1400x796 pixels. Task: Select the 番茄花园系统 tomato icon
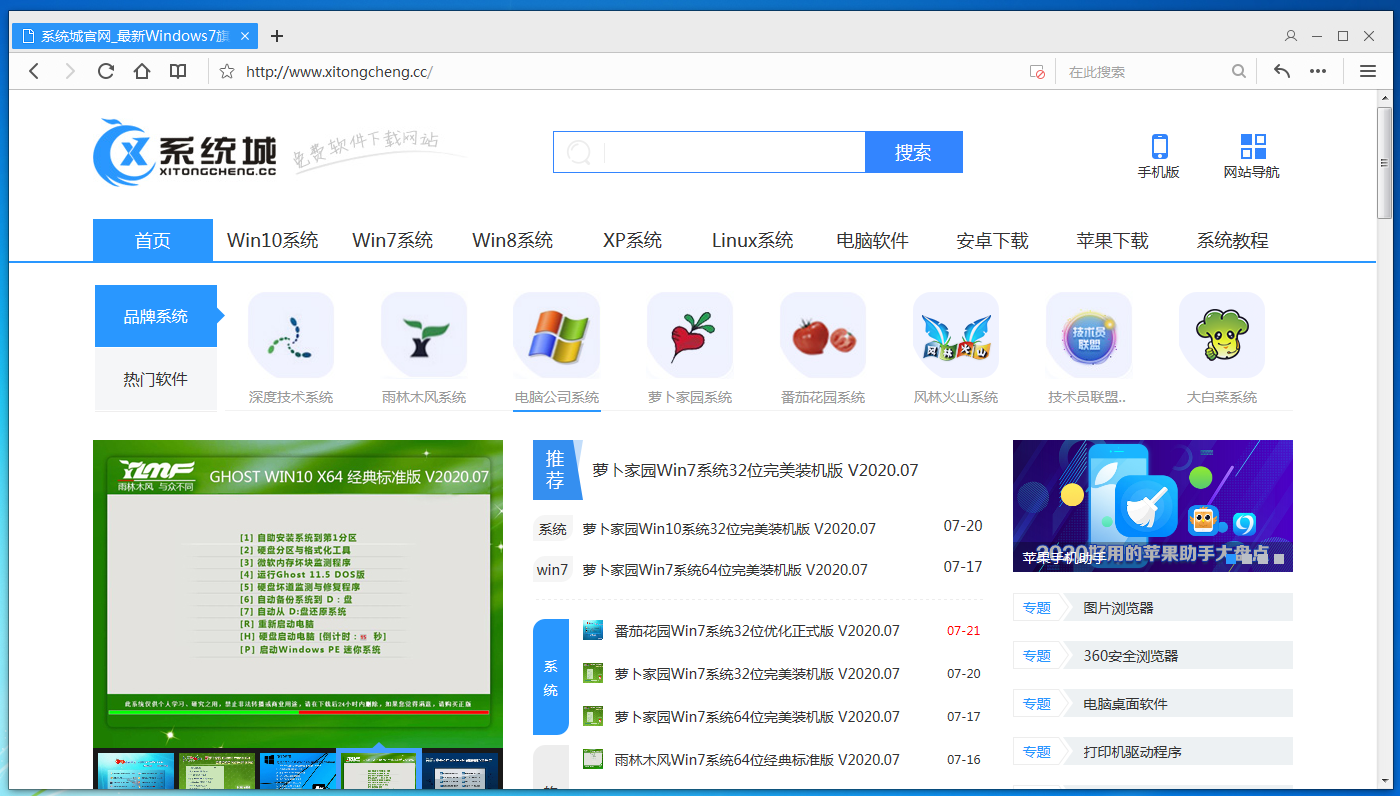[823, 335]
